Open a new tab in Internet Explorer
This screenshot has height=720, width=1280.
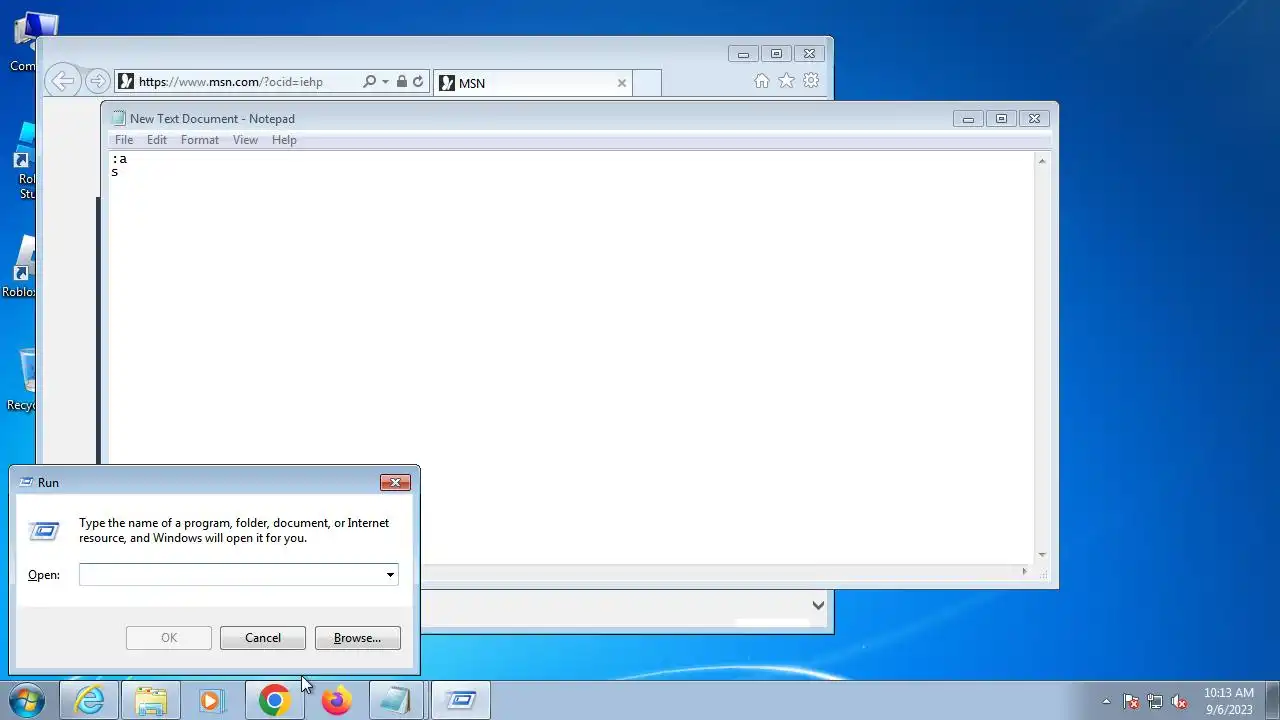[x=647, y=83]
